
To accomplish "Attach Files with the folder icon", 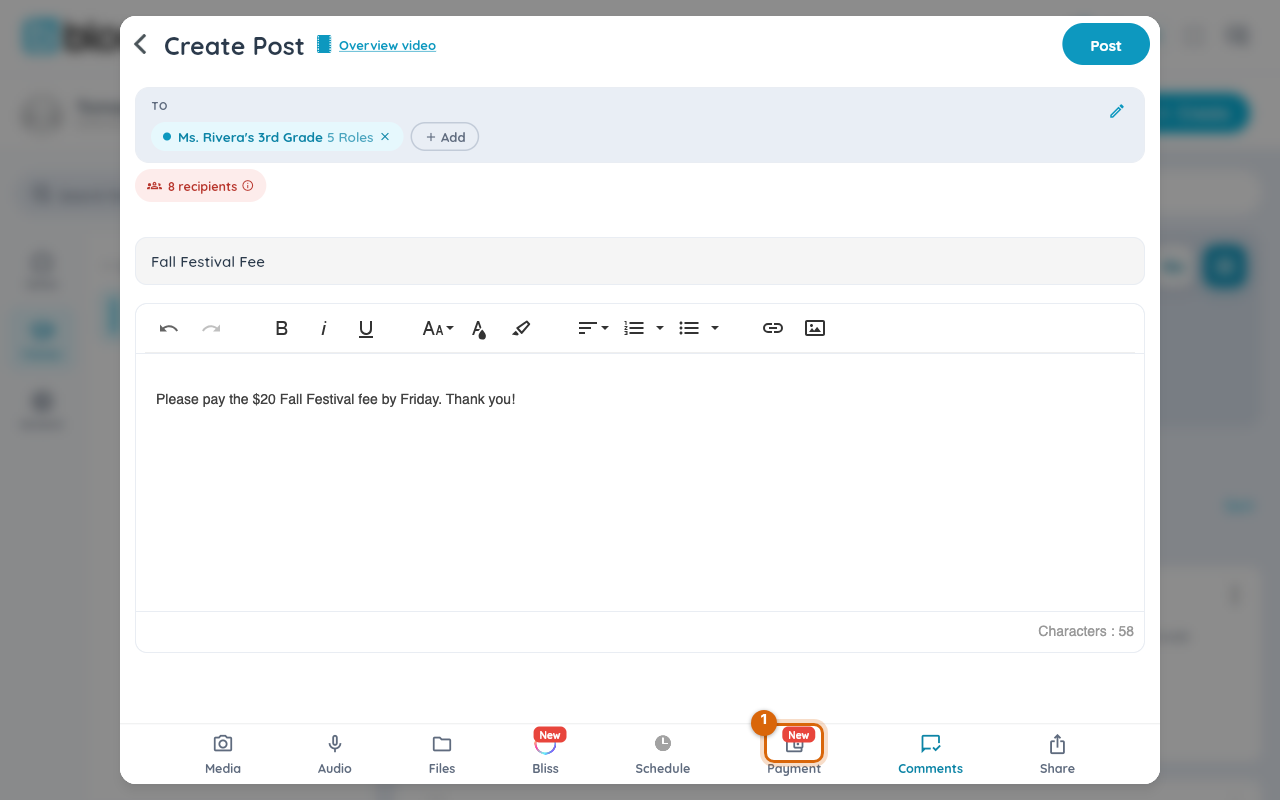I will (x=442, y=754).
